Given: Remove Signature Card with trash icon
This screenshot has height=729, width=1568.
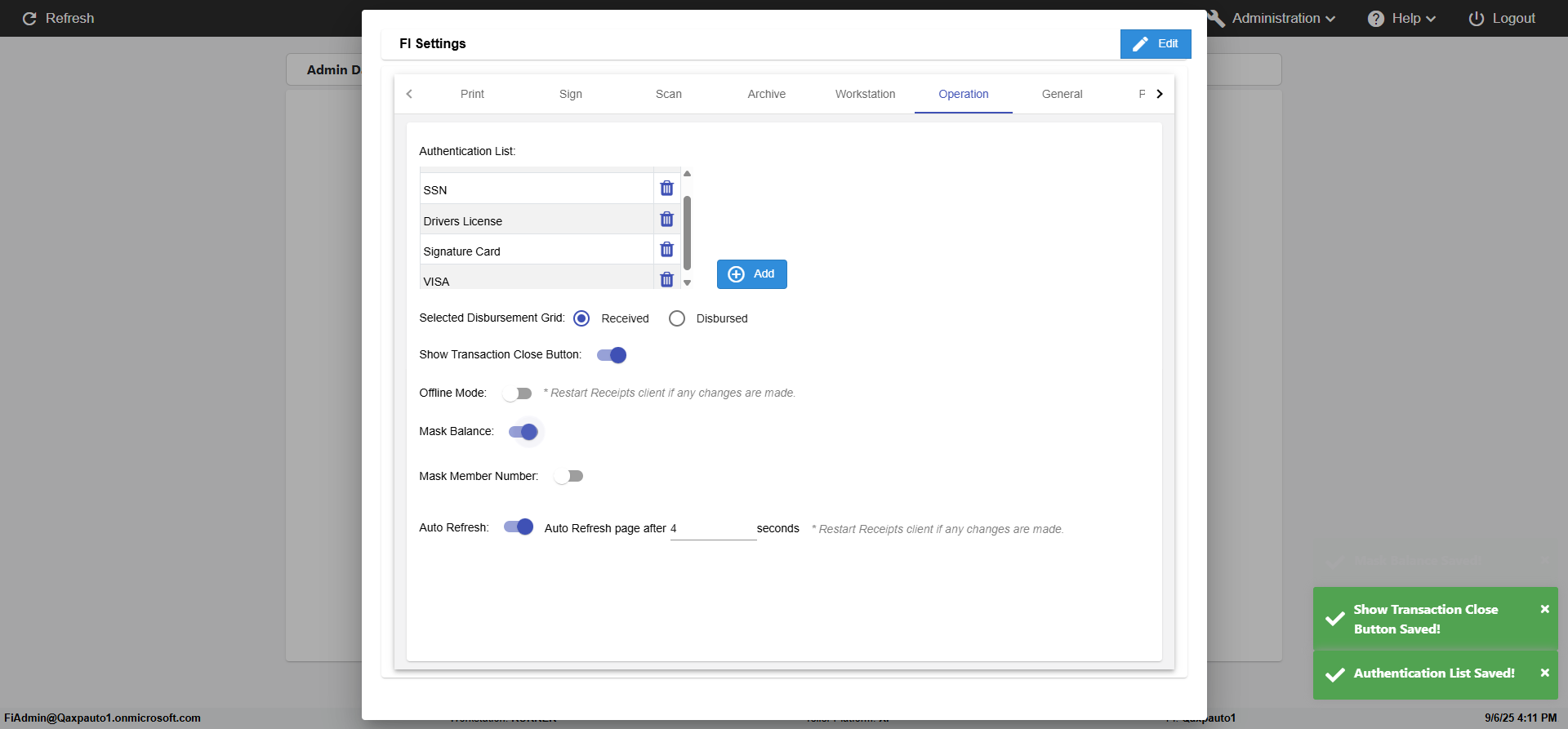Looking at the screenshot, I should pos(666,250).
